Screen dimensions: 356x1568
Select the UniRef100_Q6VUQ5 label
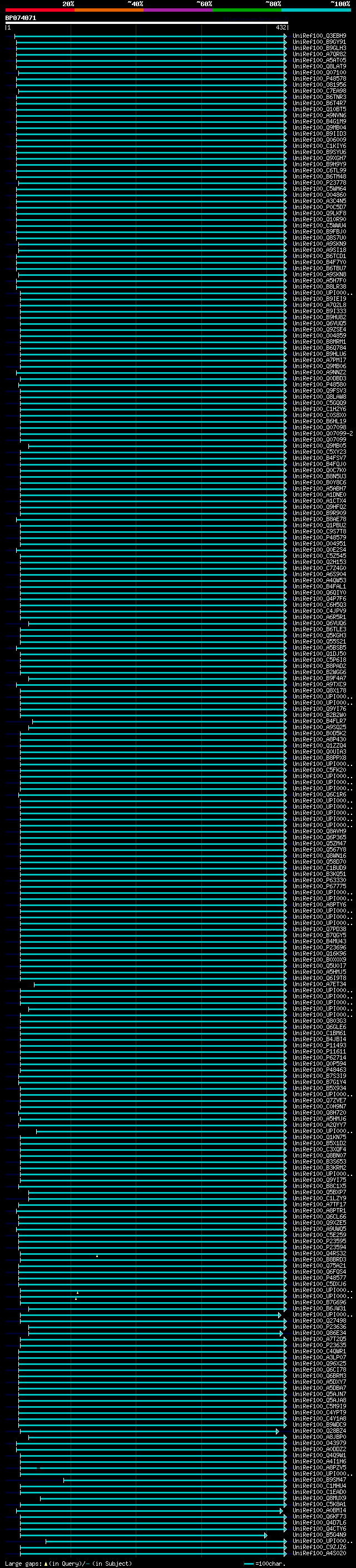(x=319, y=323)
